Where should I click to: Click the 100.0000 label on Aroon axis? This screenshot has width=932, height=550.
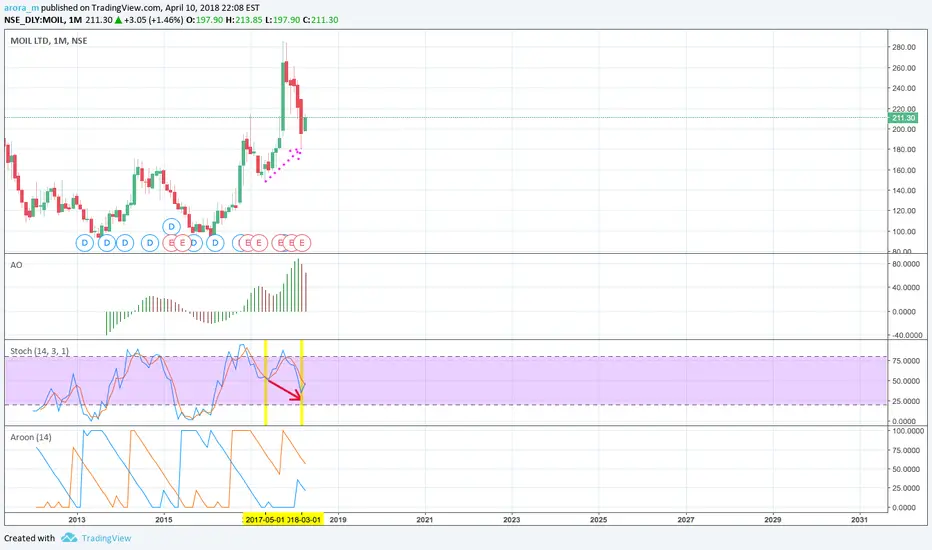pos(907,430)
